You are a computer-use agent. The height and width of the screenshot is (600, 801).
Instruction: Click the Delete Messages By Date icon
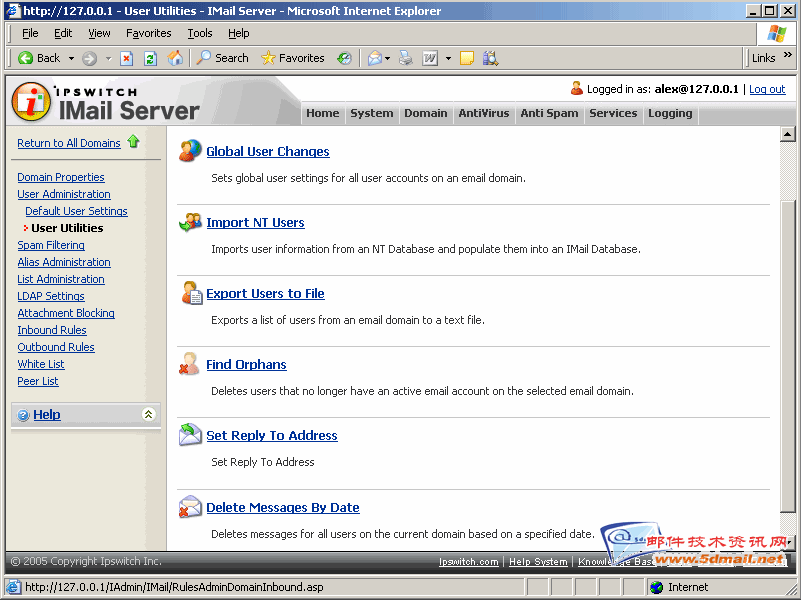[190, 507]
